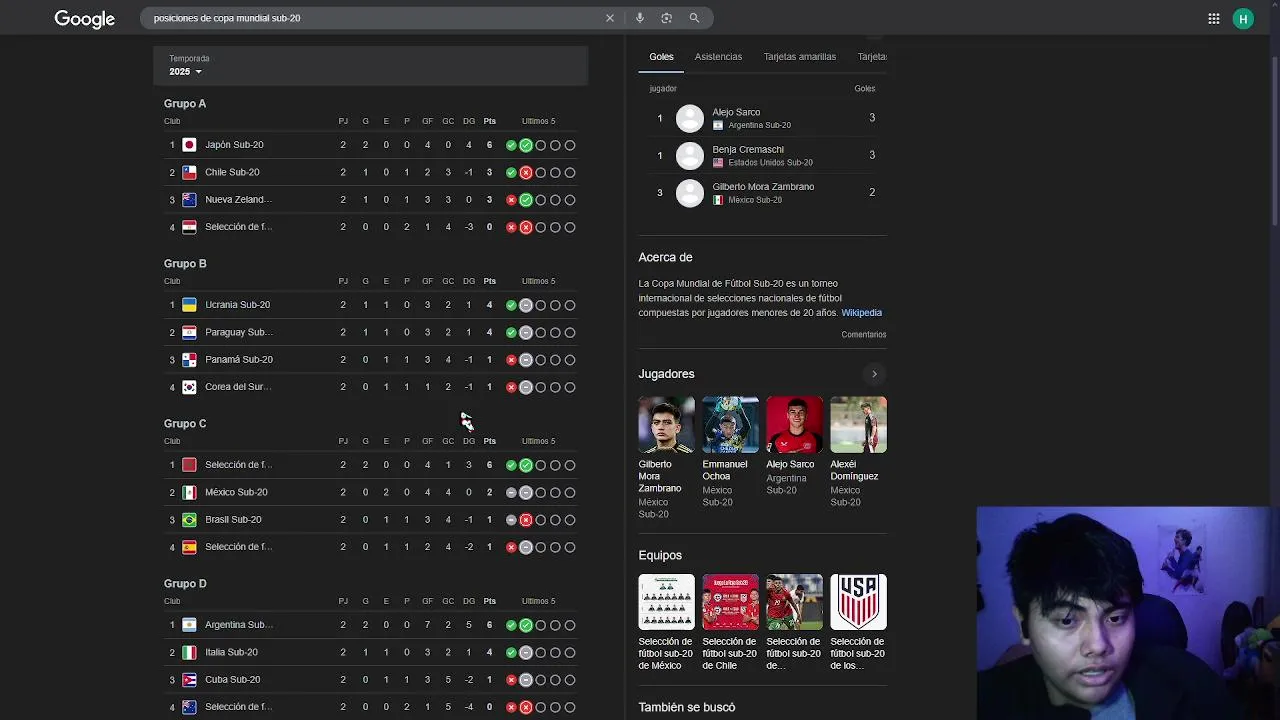Image resolution: width=1280 pixels, height=720 pixels.
Task: Open Emmanuel Ochoa player photo
Action: (730, 425)
